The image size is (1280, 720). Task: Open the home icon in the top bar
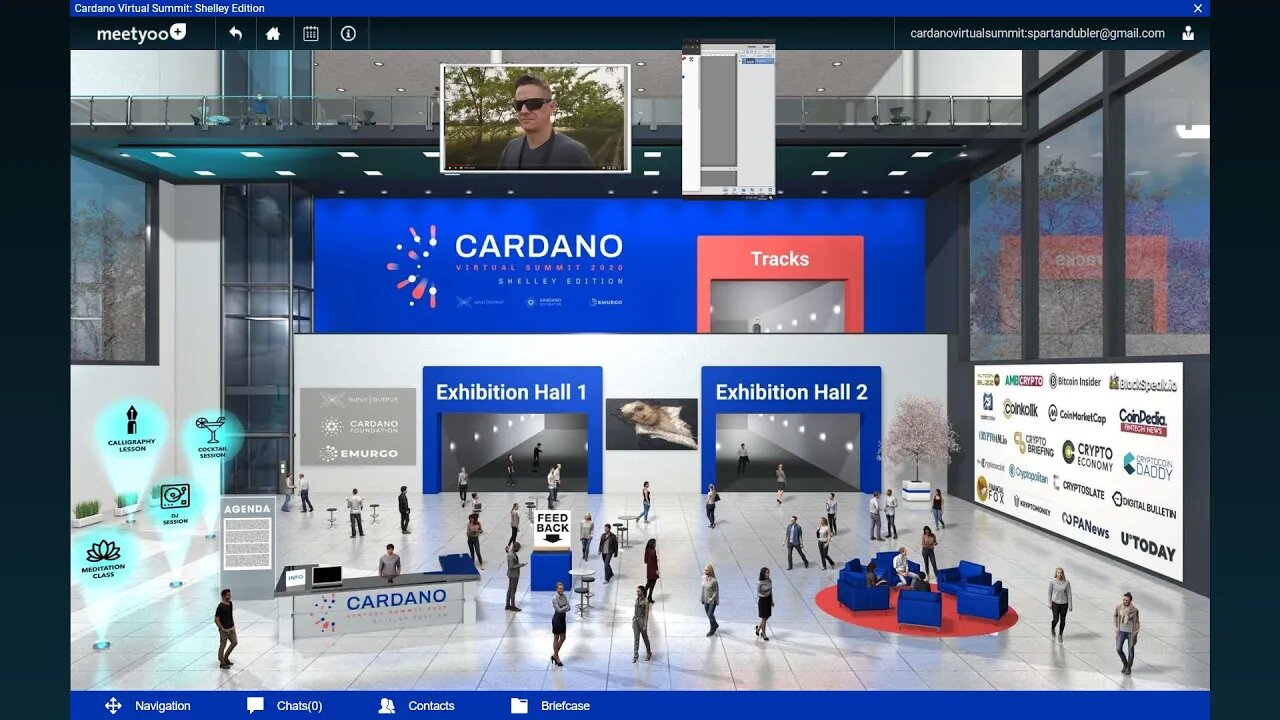click(273, 33)
